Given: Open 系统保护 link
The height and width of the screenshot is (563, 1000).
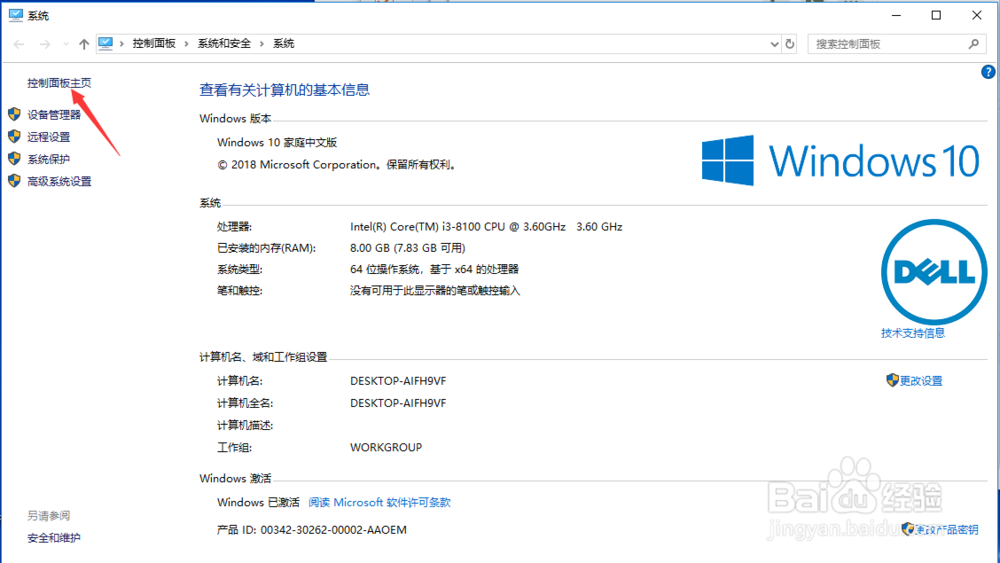Looking at the screenshot, I should click(48, 159).
